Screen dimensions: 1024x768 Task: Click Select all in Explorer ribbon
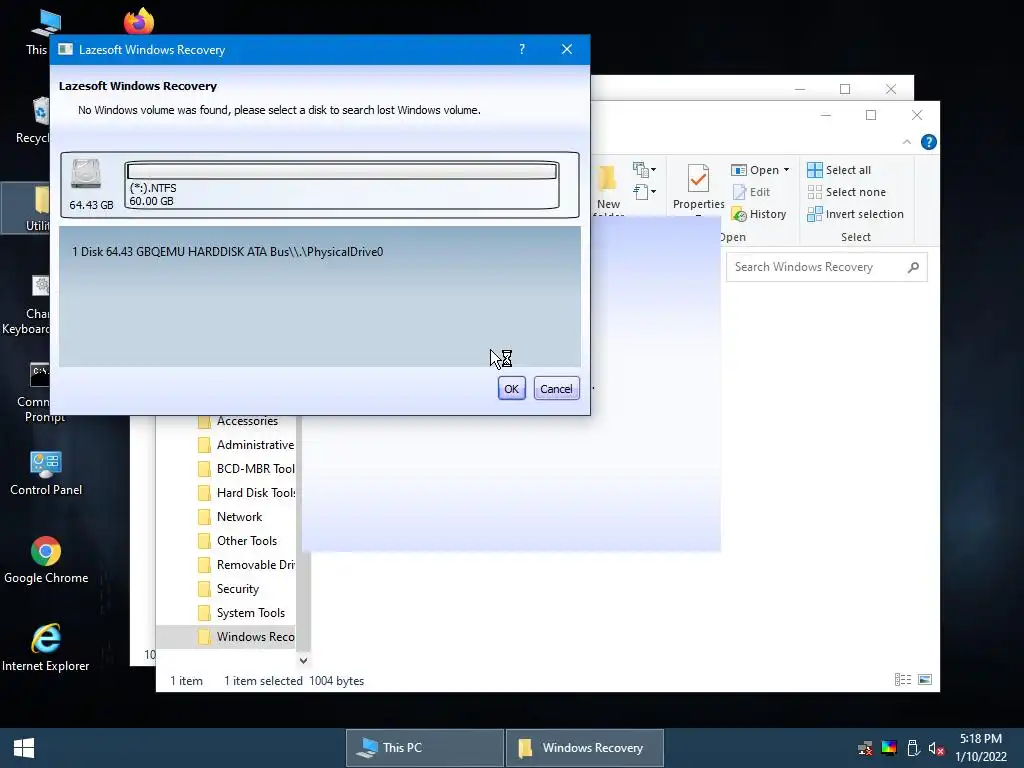coord(839,170)
